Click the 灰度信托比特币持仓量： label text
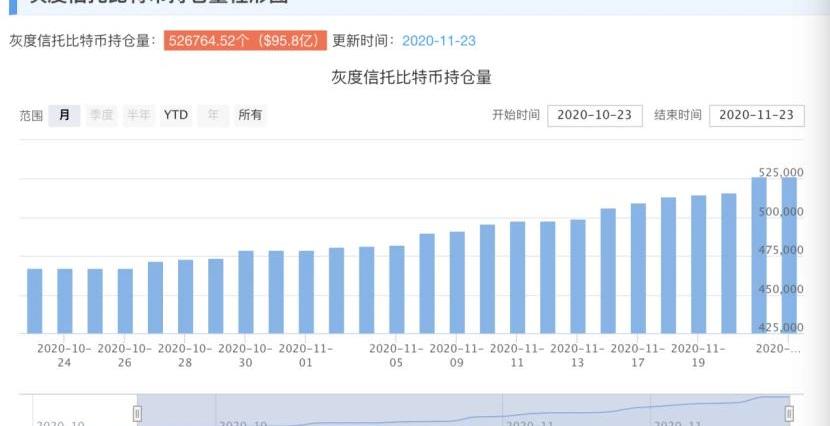Image resolution: width=830 pixels, height=426 pixels. (x=83, y=41)
